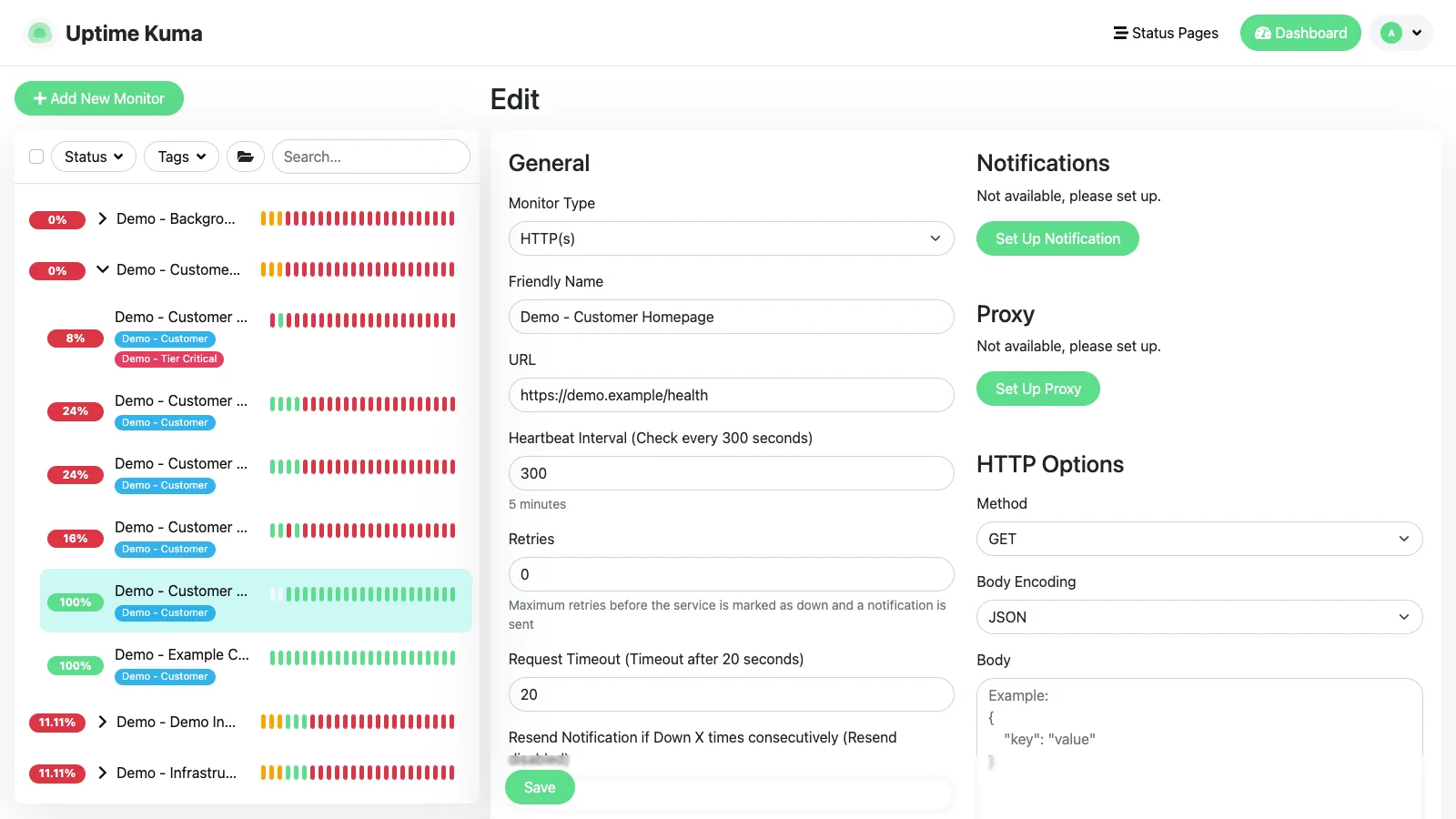Click Set Up Proxy button
The height and width of the screenshot is (819, 1456).
click(x=1038, y=389)
